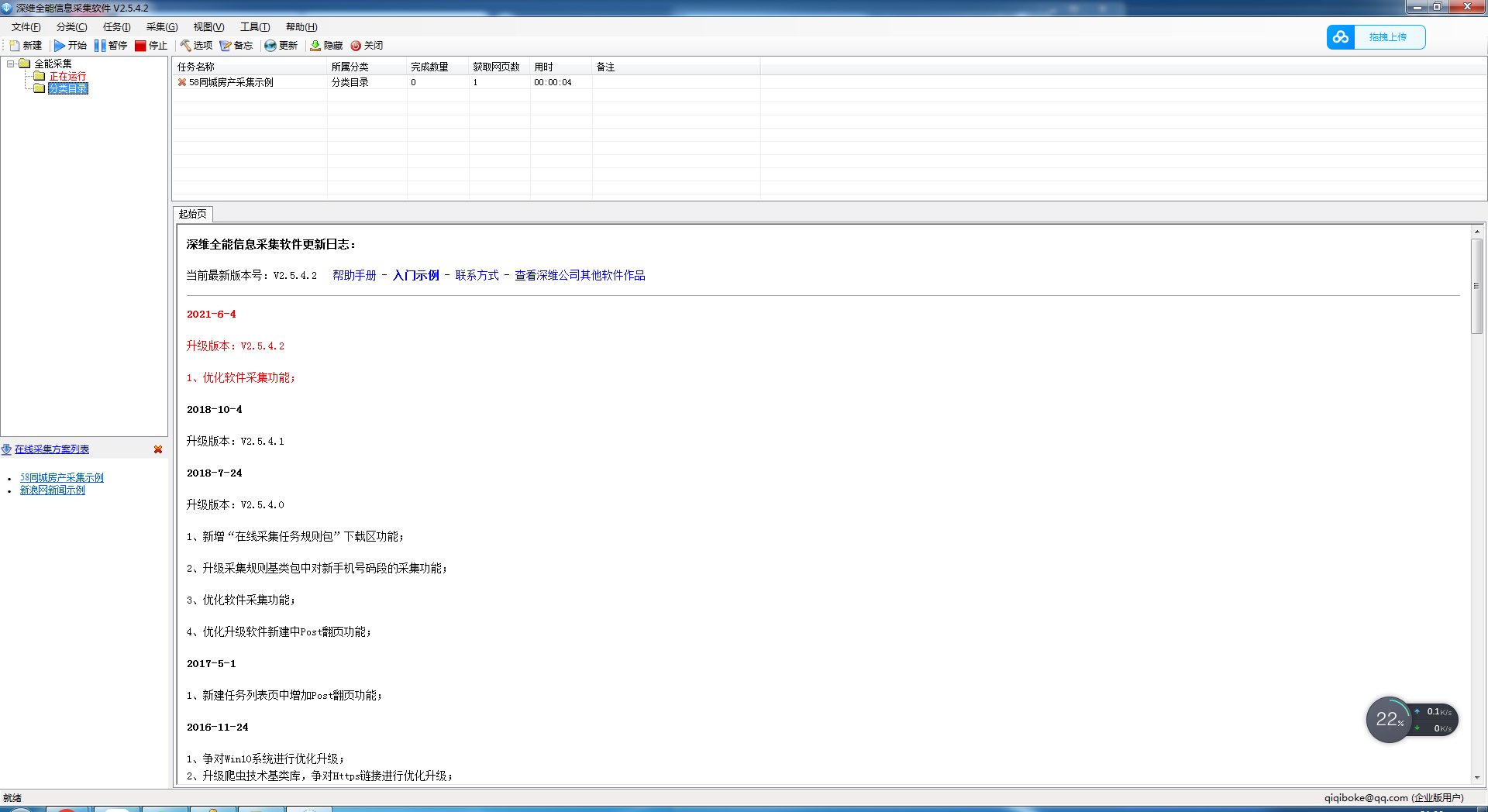Open 选项 (Options) hammer icon
1488x812 pixels.
click(x=186, y=46)
